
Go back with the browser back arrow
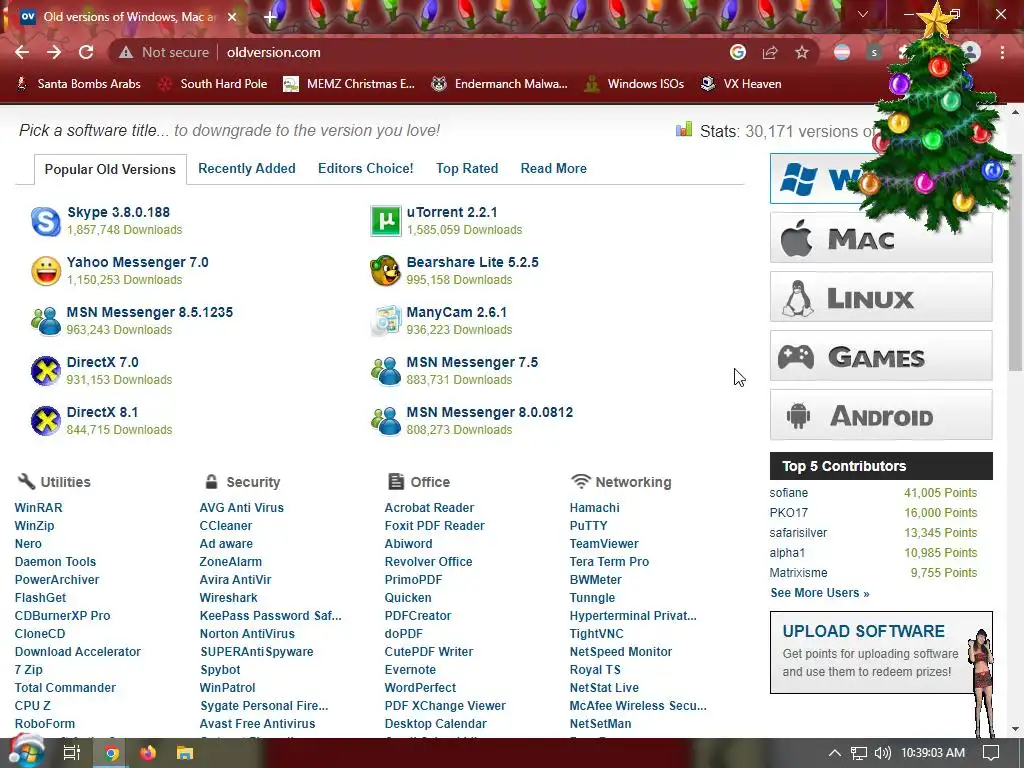(x=22, y=52)
